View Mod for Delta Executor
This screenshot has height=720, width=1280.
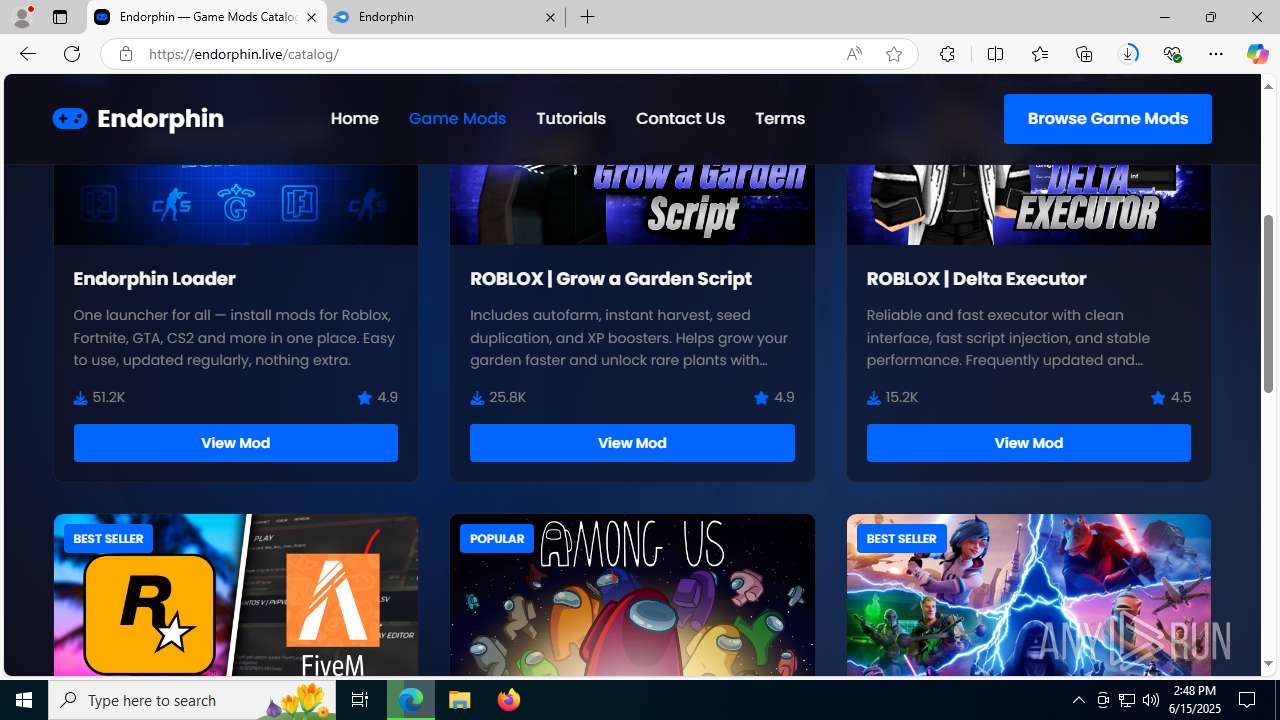click(1028, 443)
